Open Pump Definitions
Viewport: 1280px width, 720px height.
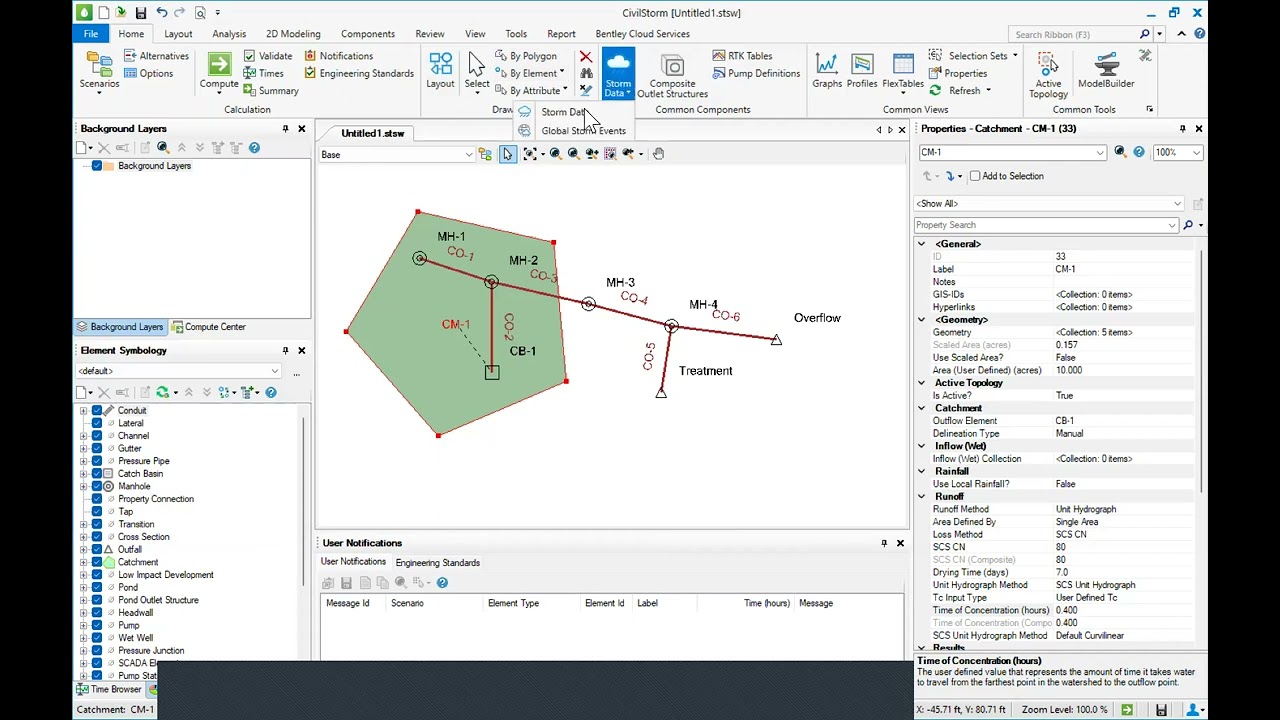pos(755,73)
